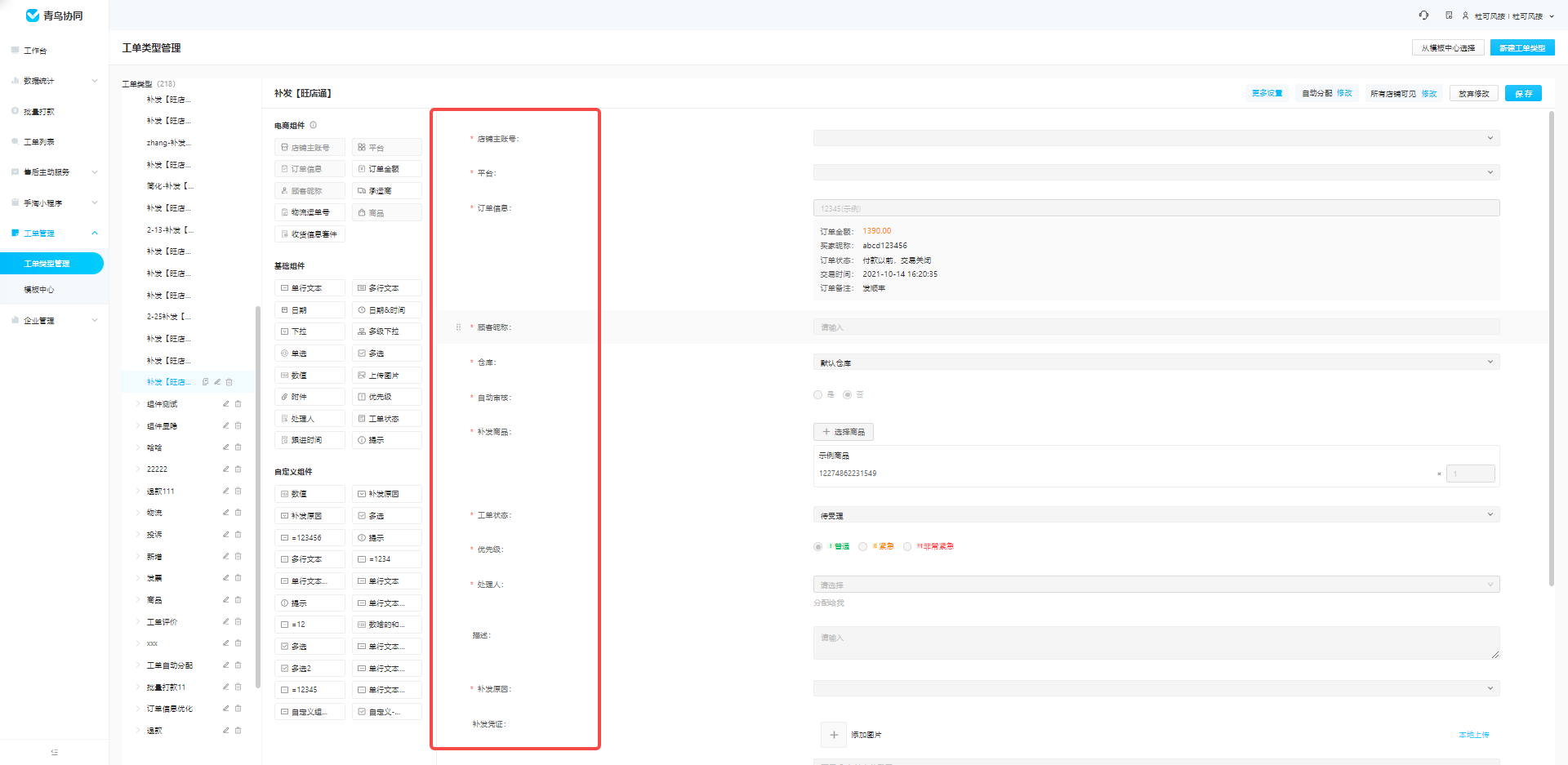
Task: Click the plus icon to add an image
Action: [x=833, y=735]
